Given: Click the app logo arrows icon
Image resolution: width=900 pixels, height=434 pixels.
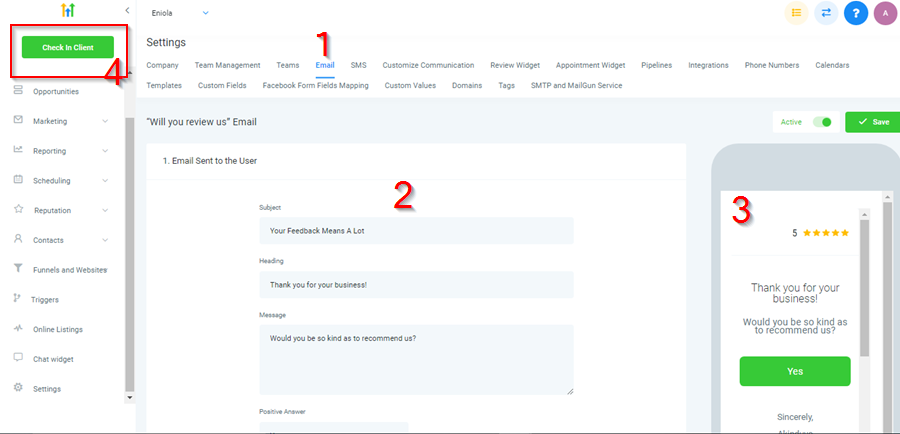Looking at the screenshot, I should 68,10.
